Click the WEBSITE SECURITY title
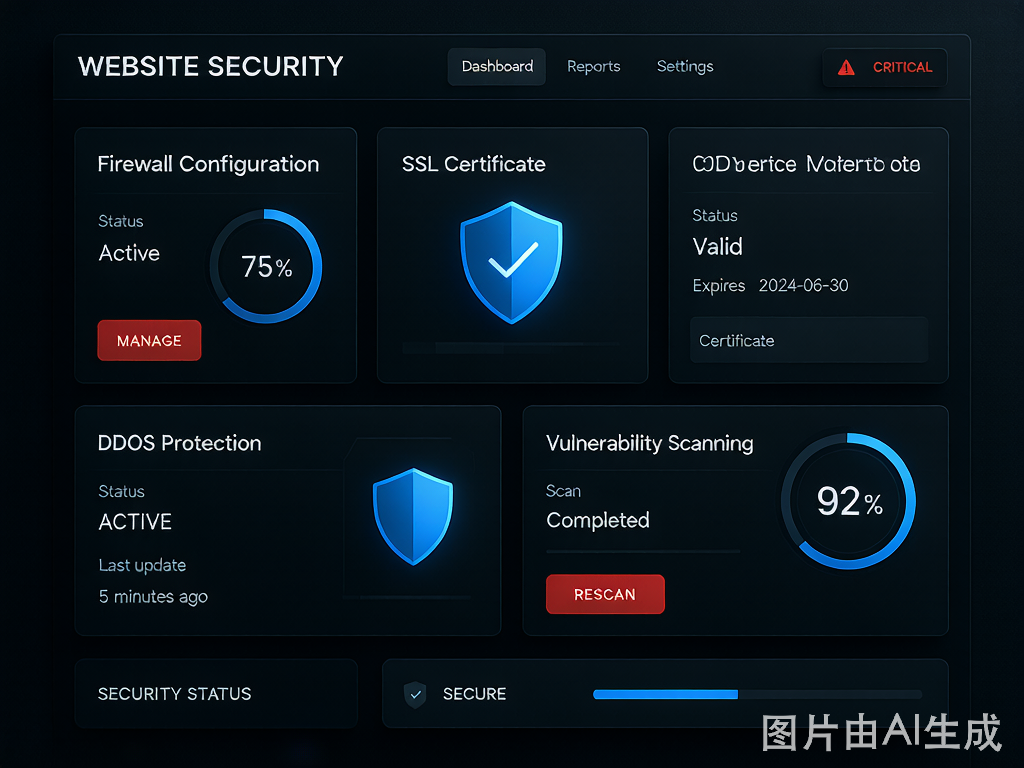The width and height of the screenshot is (1024, 768). coord(210,67)
